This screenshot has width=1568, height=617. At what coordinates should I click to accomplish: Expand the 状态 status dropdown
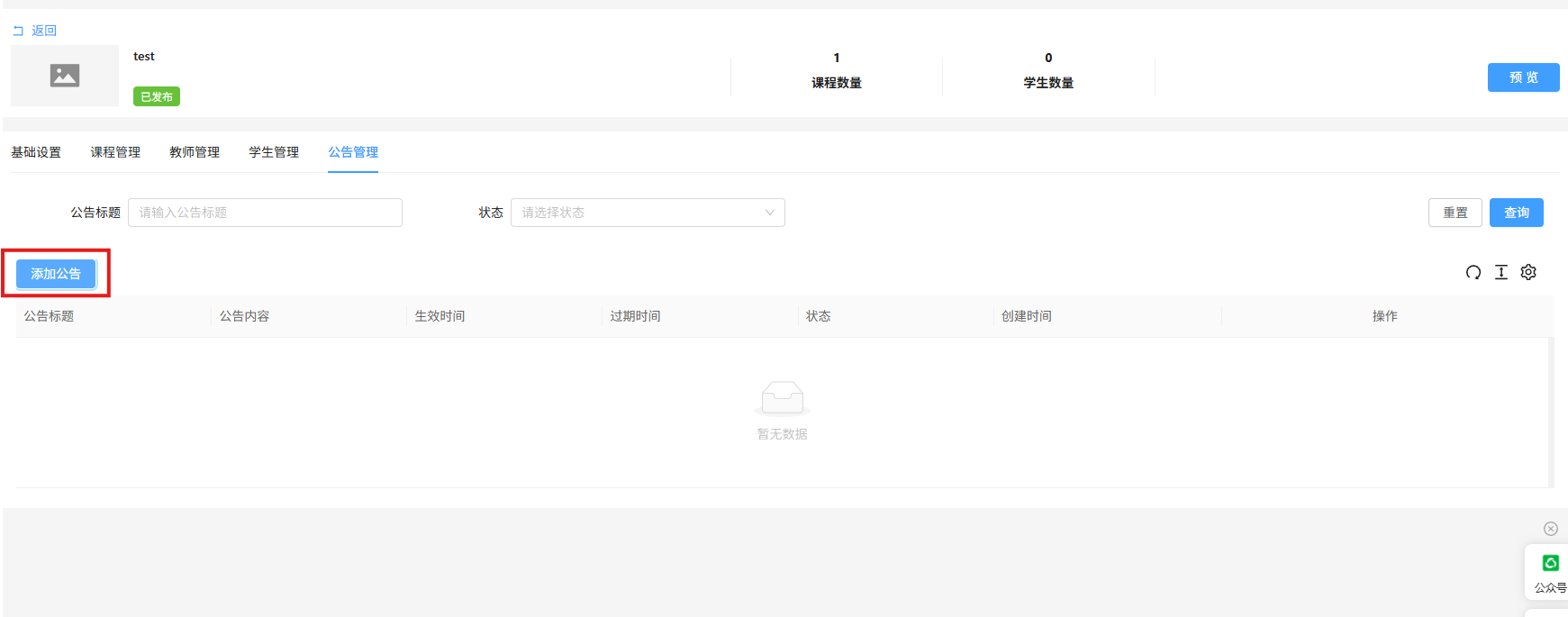point(648,213)
